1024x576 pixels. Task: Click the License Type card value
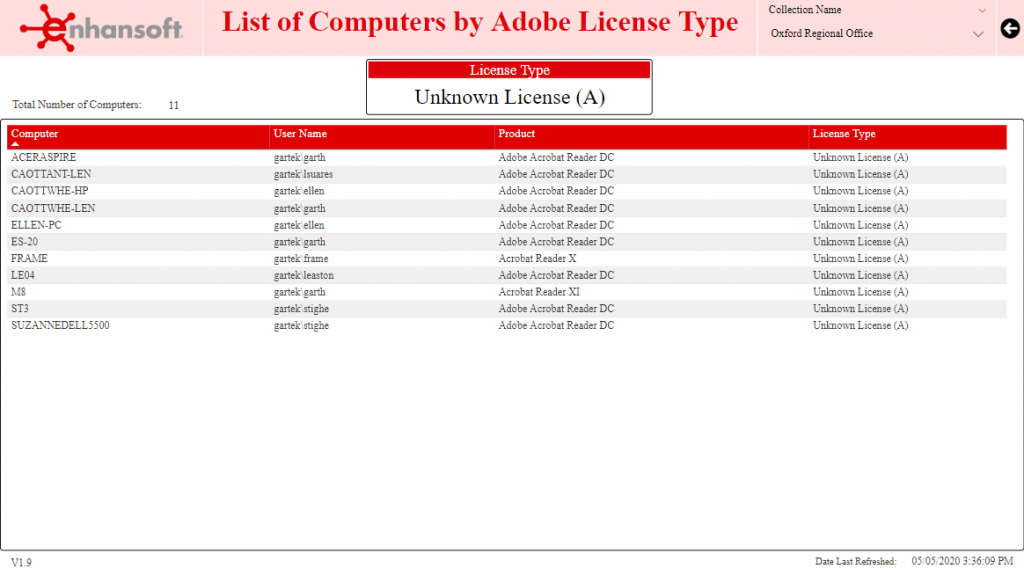tap(509, 97)
